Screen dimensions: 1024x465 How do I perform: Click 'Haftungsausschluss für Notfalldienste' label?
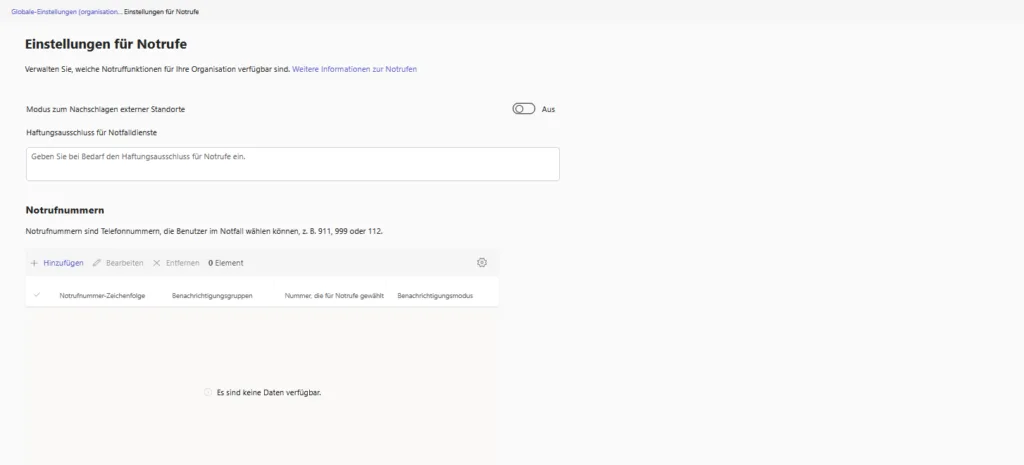click(91, 133)
